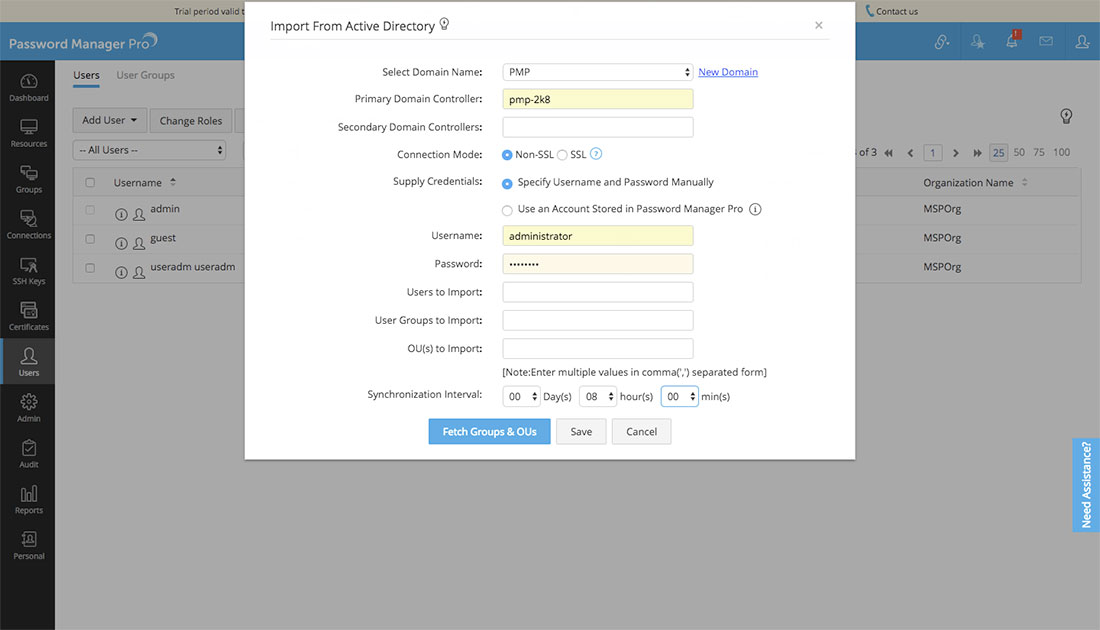
Task: Open the Audit section icon
Action: point(29,451)
